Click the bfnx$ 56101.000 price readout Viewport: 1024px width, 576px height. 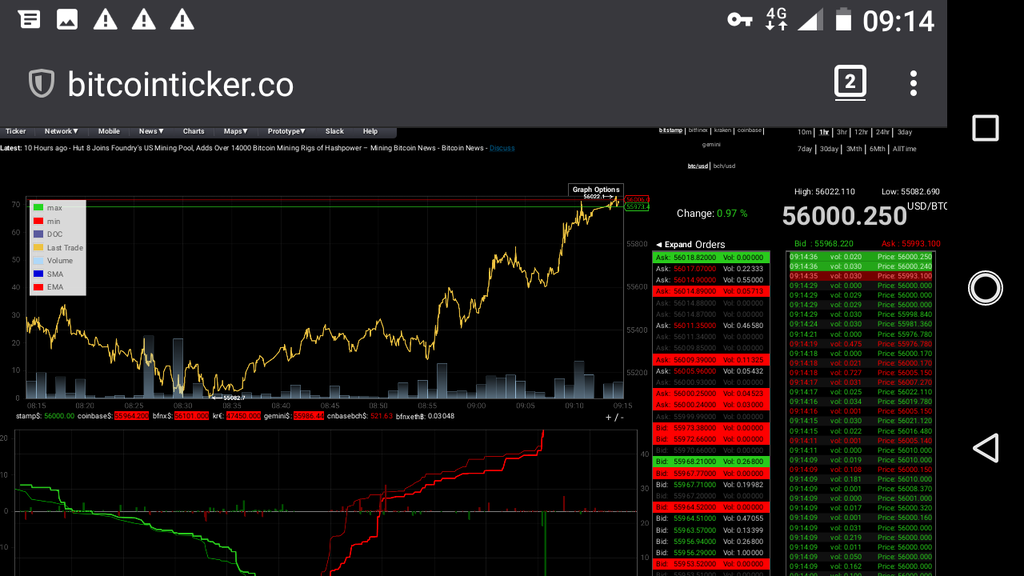pyautogui.click(x=180, y=416)
